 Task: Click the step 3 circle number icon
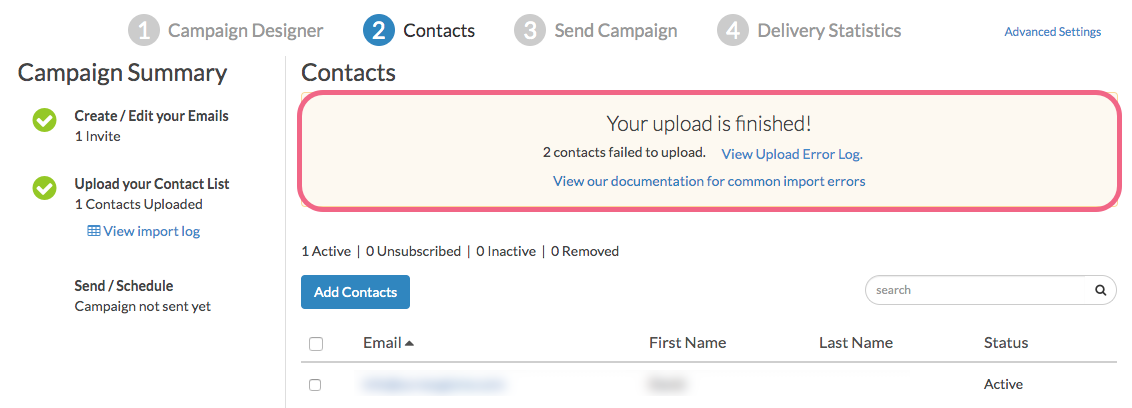(530, 30)
